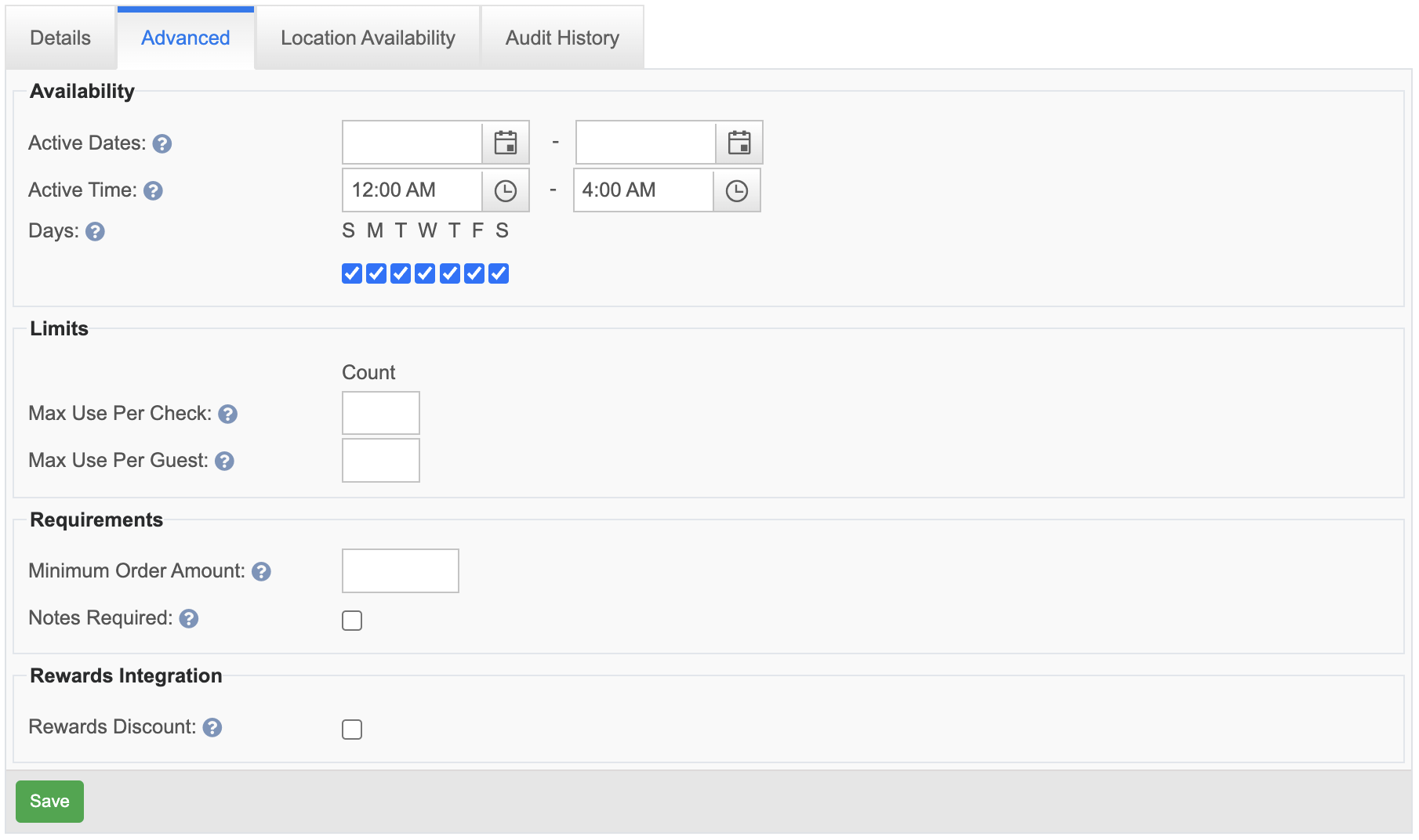
Task: Open the start Active Time clock picker
Action: 506,190
